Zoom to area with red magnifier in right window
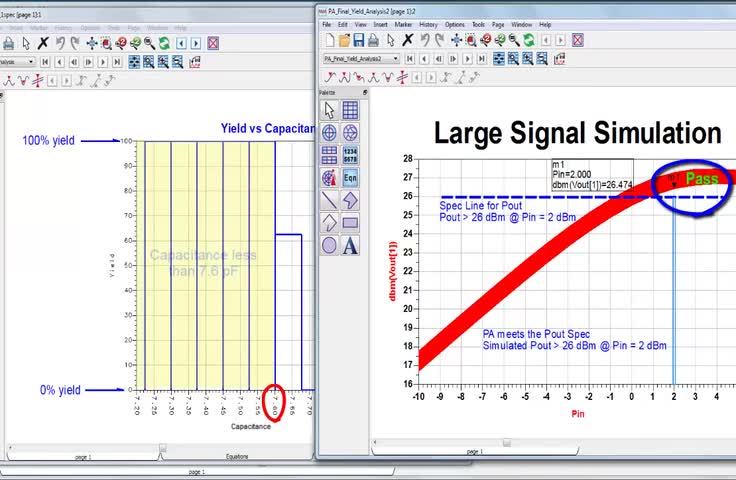This screenshot has width=736, height=480. click(x=470, y=40)
